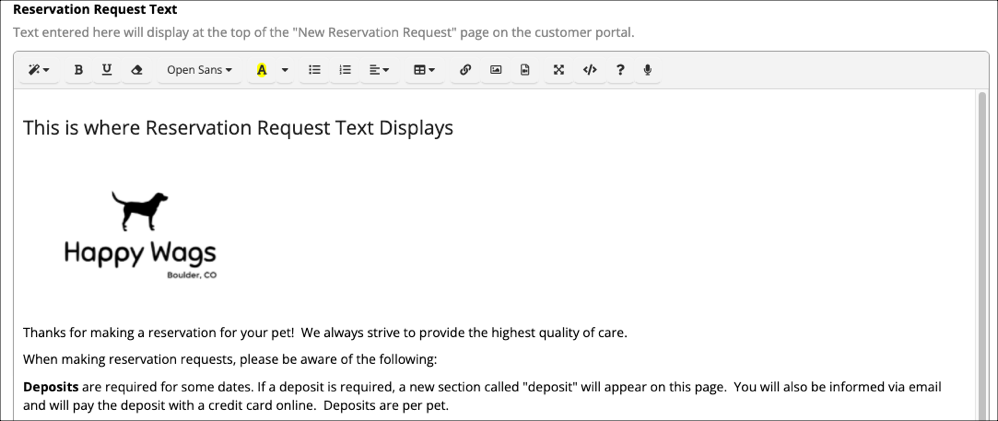Open the Open Sans font family dropdown
998x421 pixels.
tap(199, 70)
